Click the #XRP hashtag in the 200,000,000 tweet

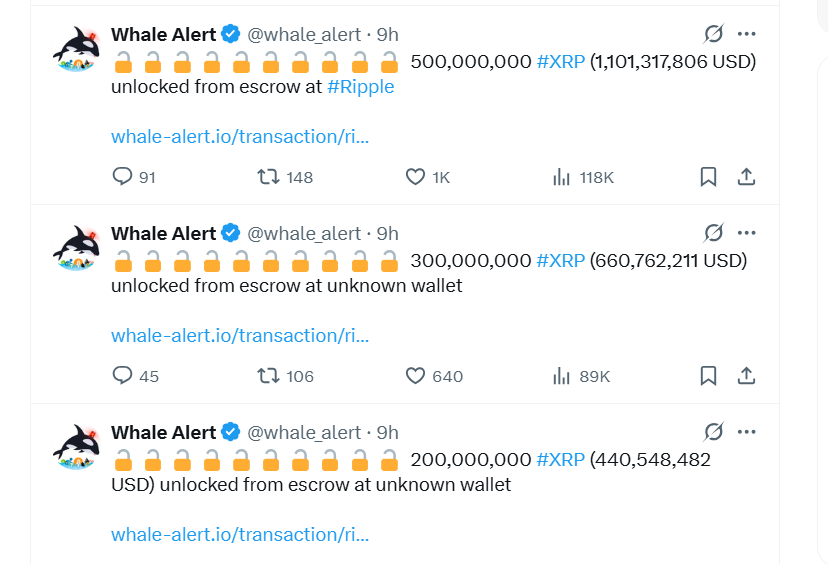[560, 460]
